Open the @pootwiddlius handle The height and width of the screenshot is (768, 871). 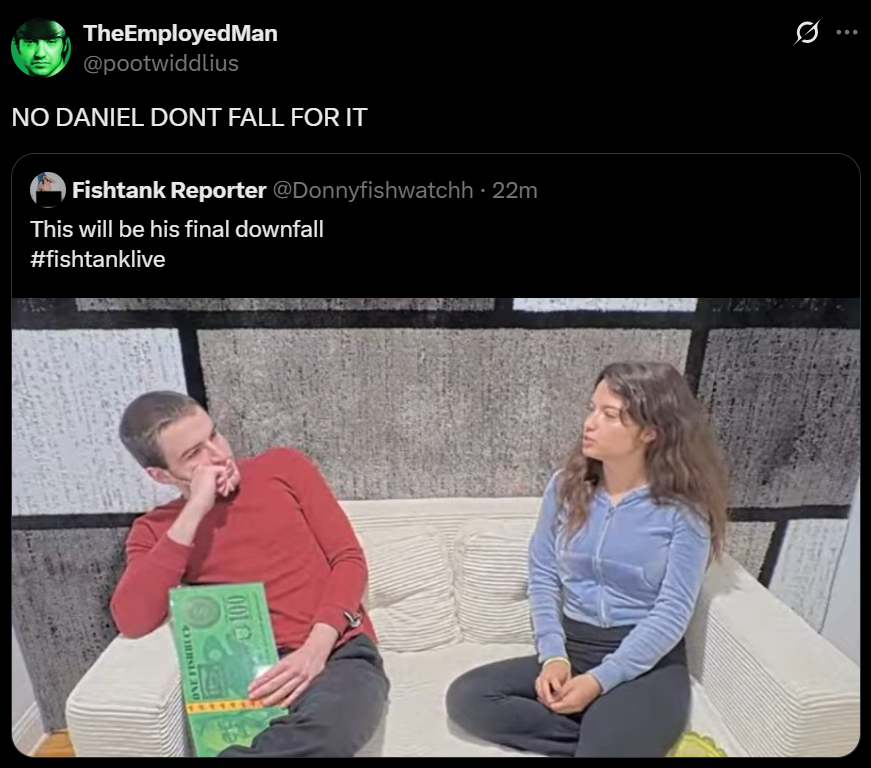(x=161, y=63)
